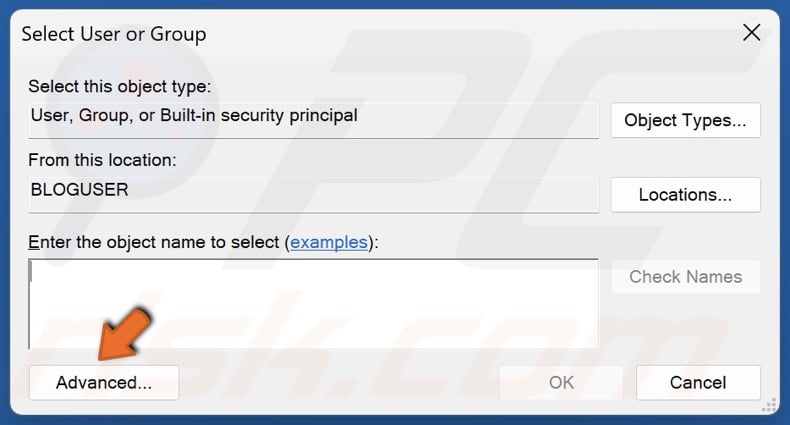Click the 'Select this object type' label
The height and width of the screenshot is (425, 790).
(x=120, y=87)
